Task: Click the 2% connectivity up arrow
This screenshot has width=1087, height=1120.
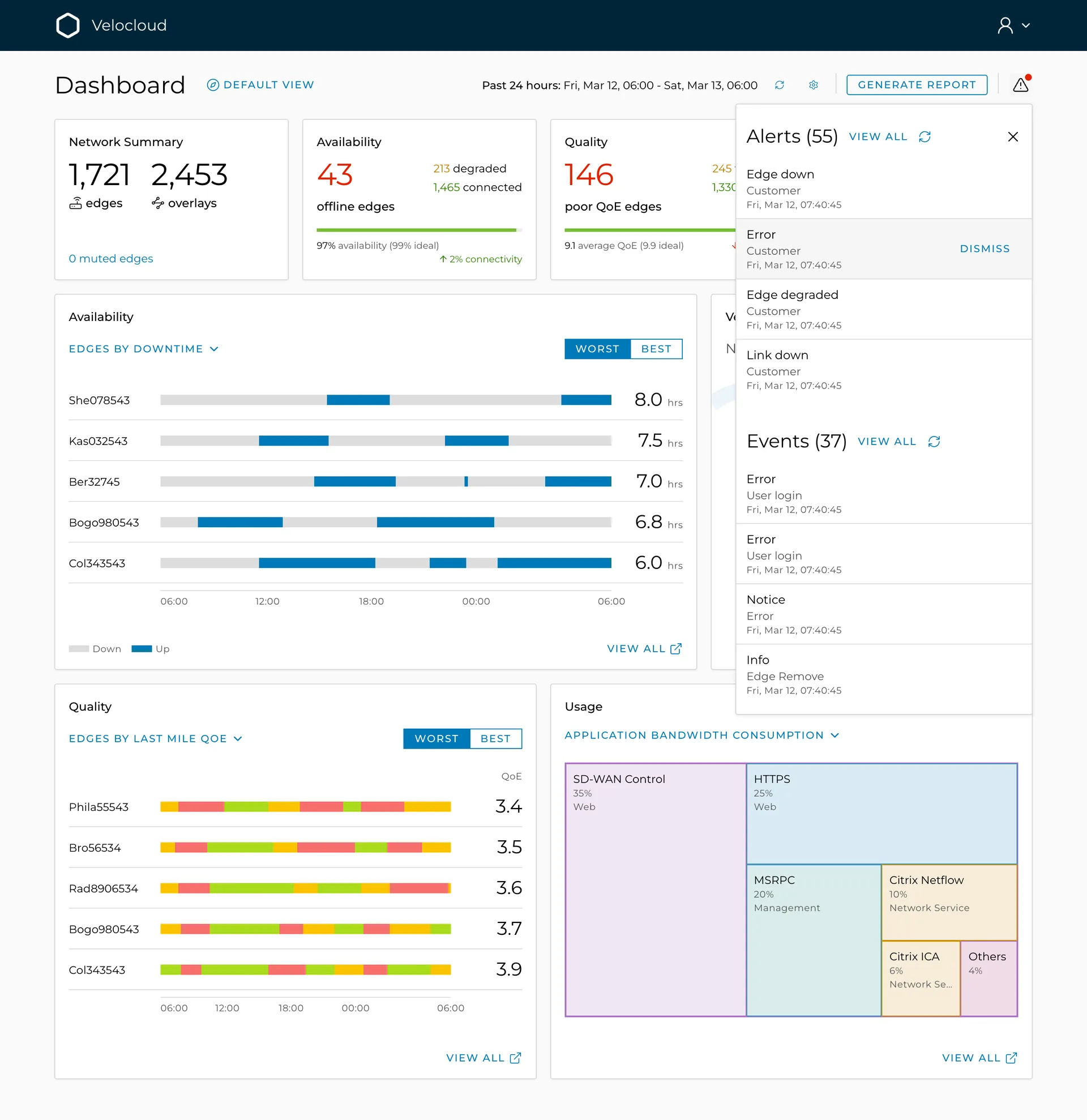Action: click(443, 259)
